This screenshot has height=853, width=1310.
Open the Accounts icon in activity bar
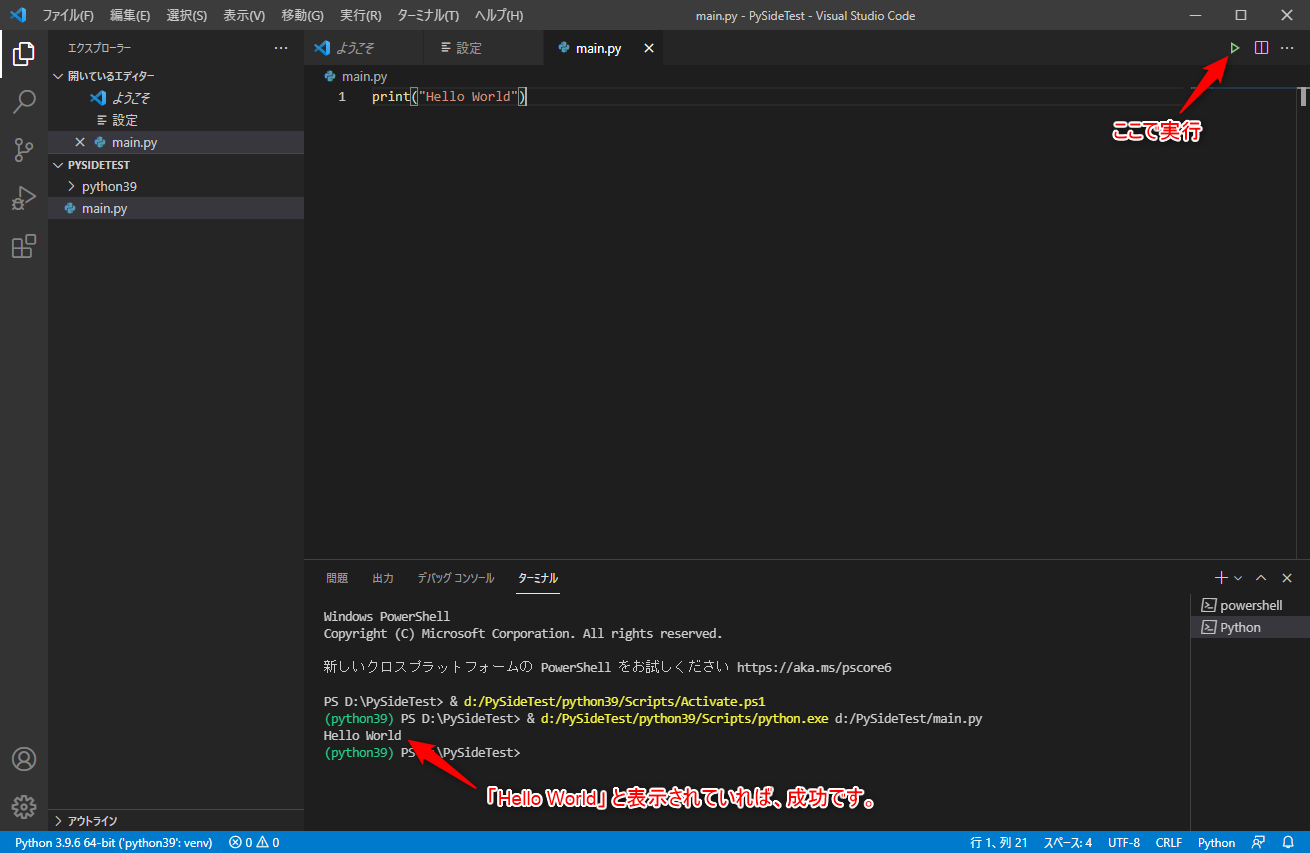point(24,759)
